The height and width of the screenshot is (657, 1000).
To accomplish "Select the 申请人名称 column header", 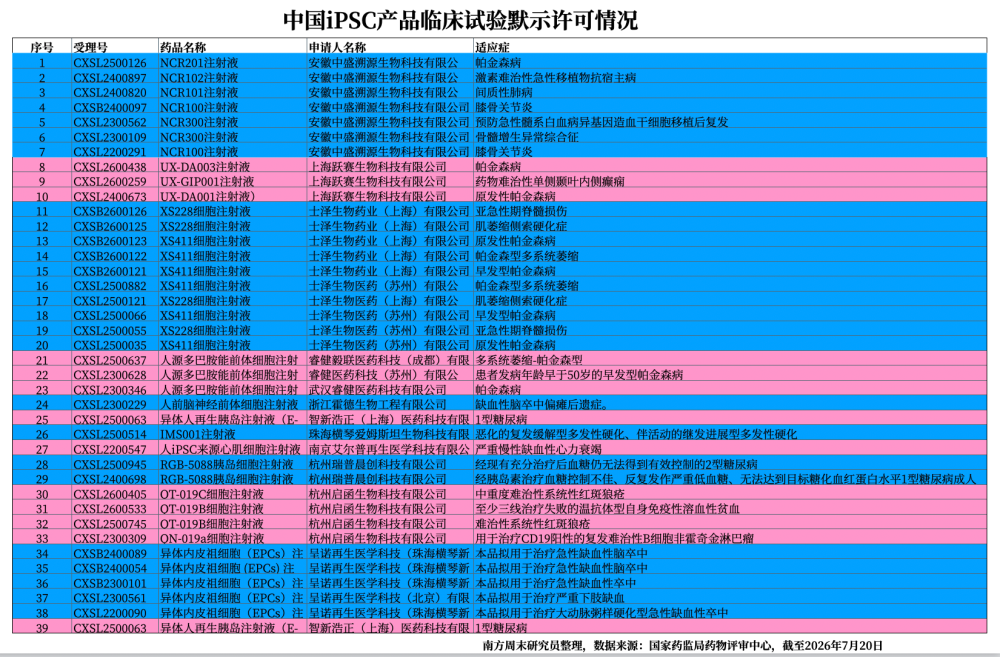I will [337, 47].
